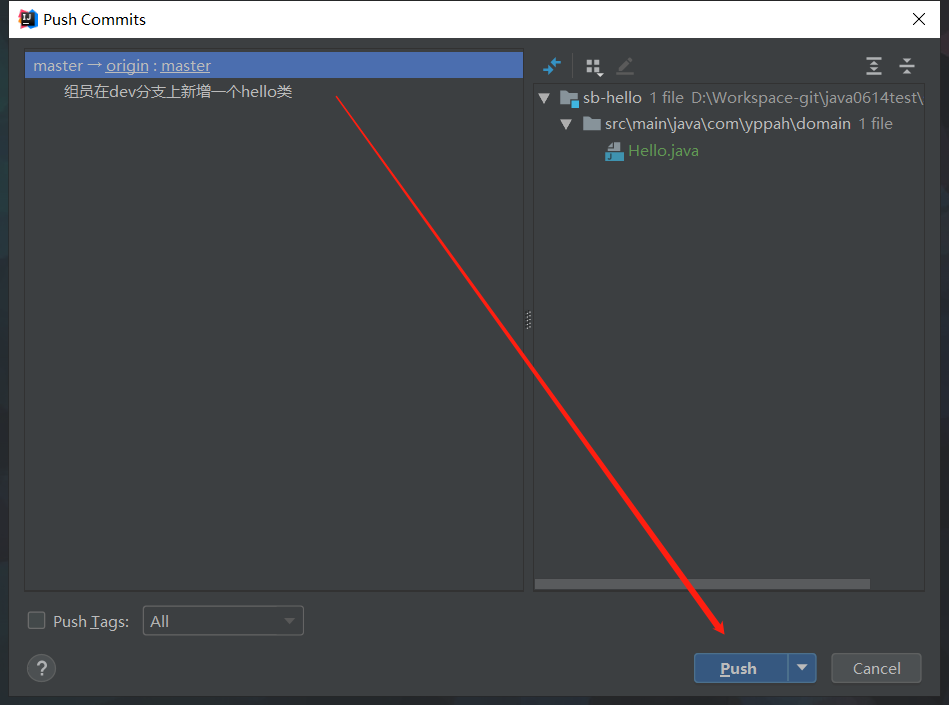Click the Show Diff arrows icon

pos(552,66)
